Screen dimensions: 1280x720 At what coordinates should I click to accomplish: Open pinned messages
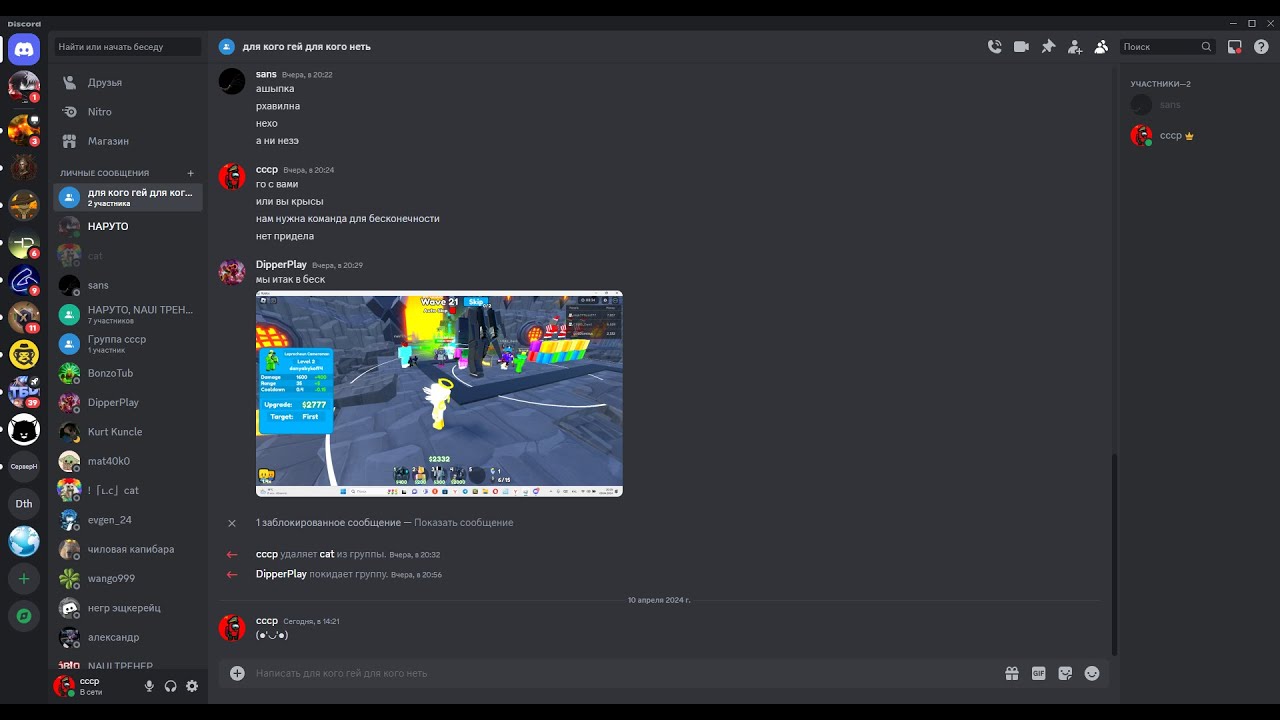pos(1048,46)
